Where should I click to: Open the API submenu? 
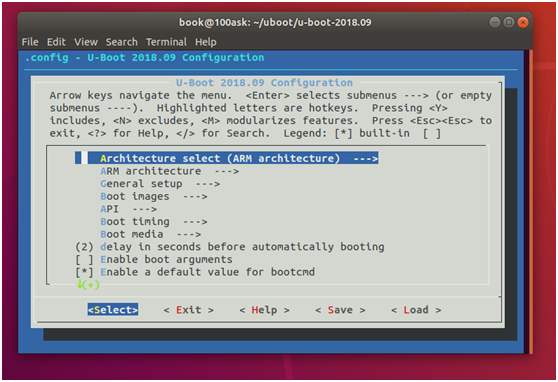coord(128,209)
